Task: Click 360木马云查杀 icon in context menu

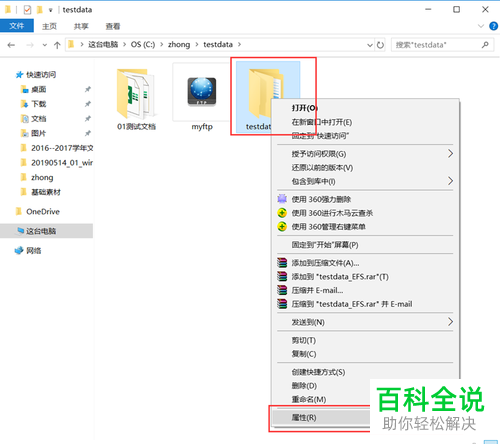Action: click(282, 213)
